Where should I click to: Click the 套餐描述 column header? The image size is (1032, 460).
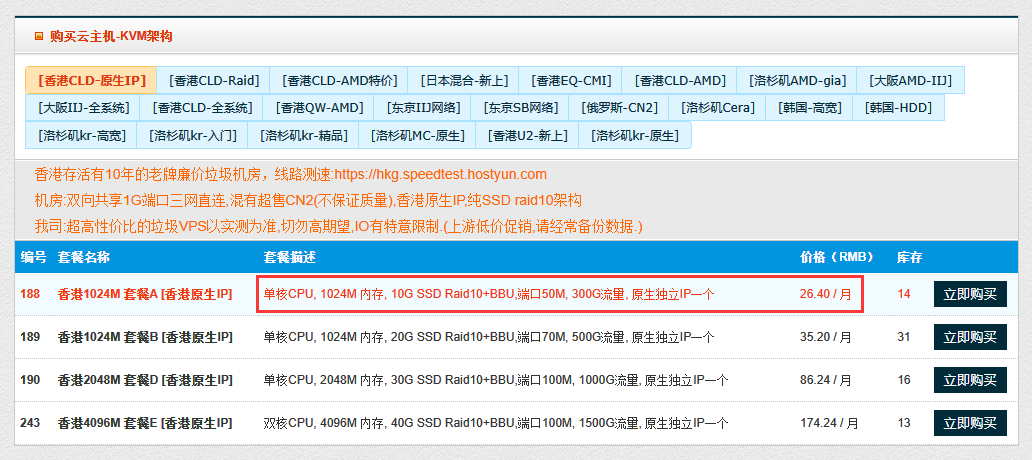click(290, 257)
